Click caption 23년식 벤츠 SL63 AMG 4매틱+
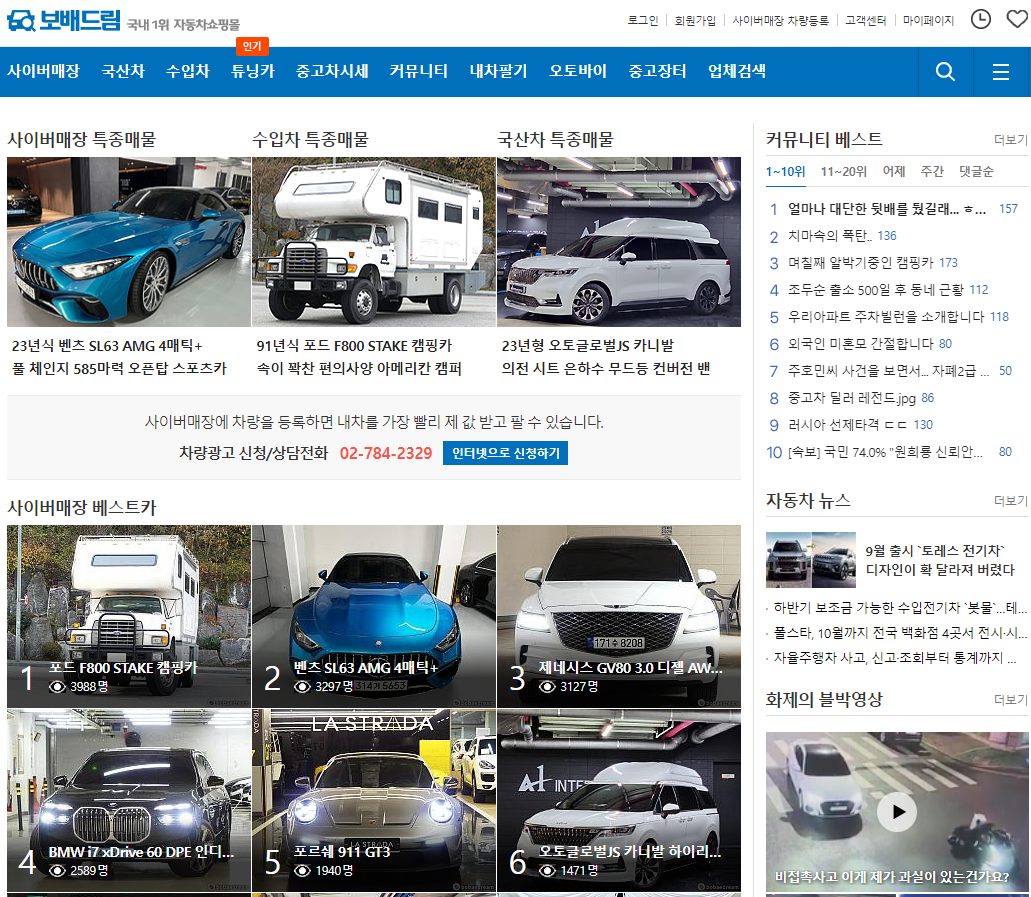 (107, 346)
